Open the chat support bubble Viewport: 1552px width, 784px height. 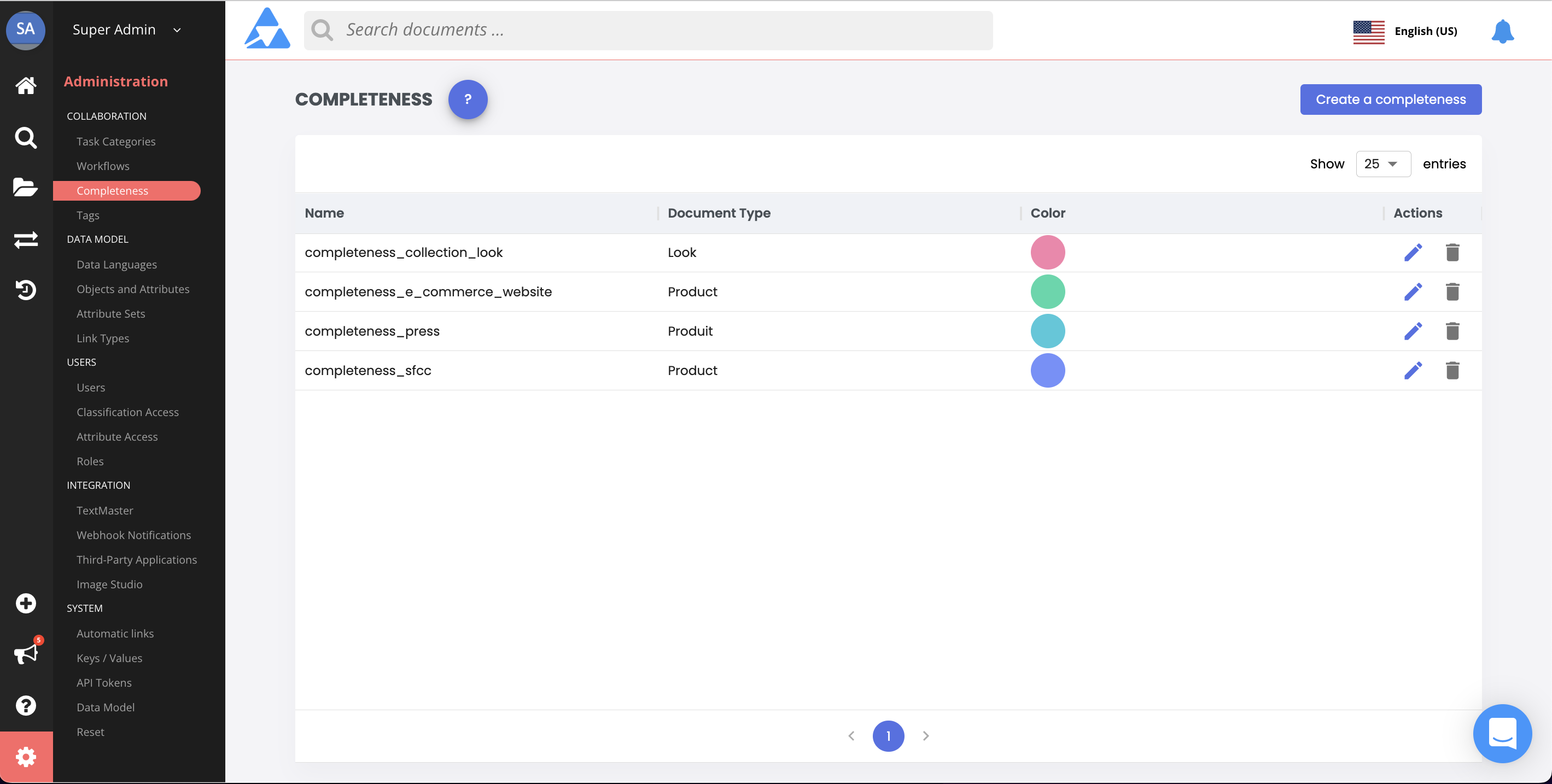[1502, 733]
